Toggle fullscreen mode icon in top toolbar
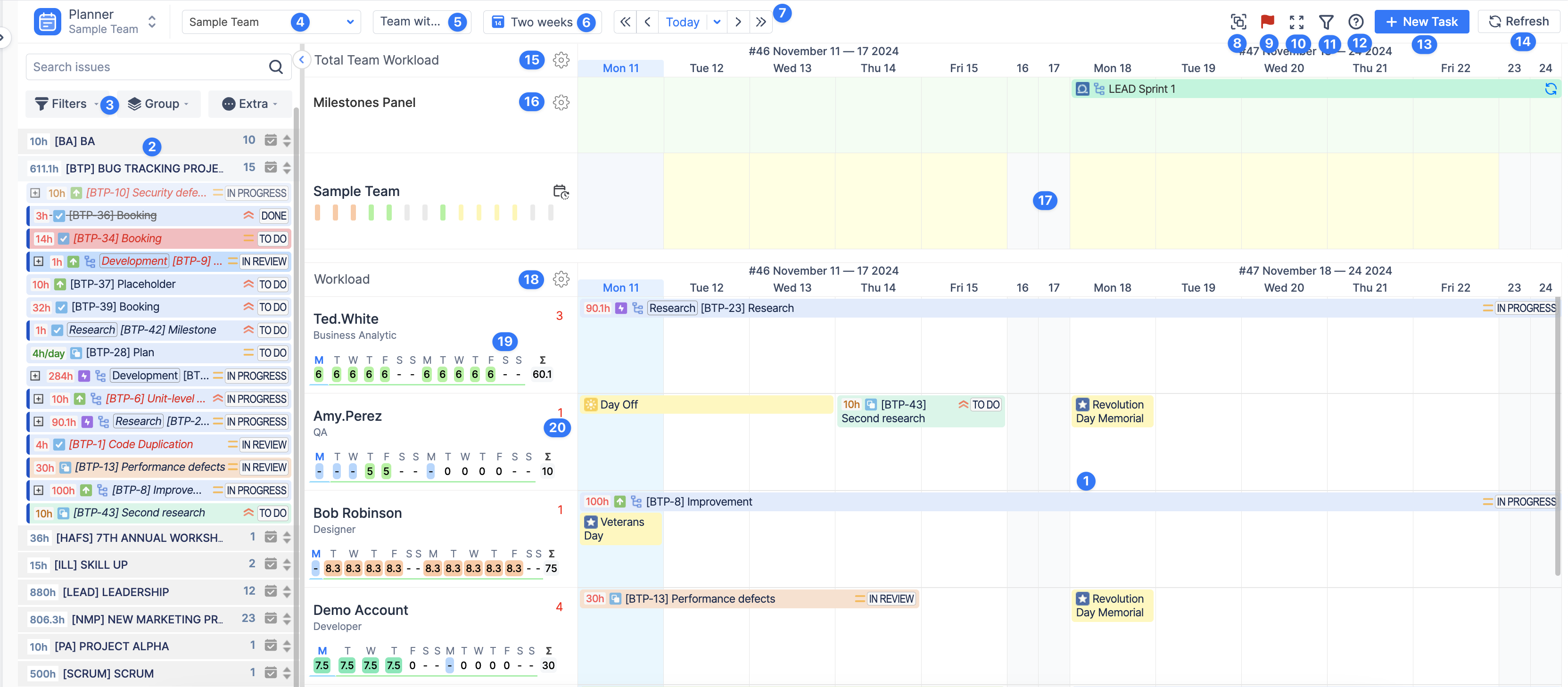 1296,22
